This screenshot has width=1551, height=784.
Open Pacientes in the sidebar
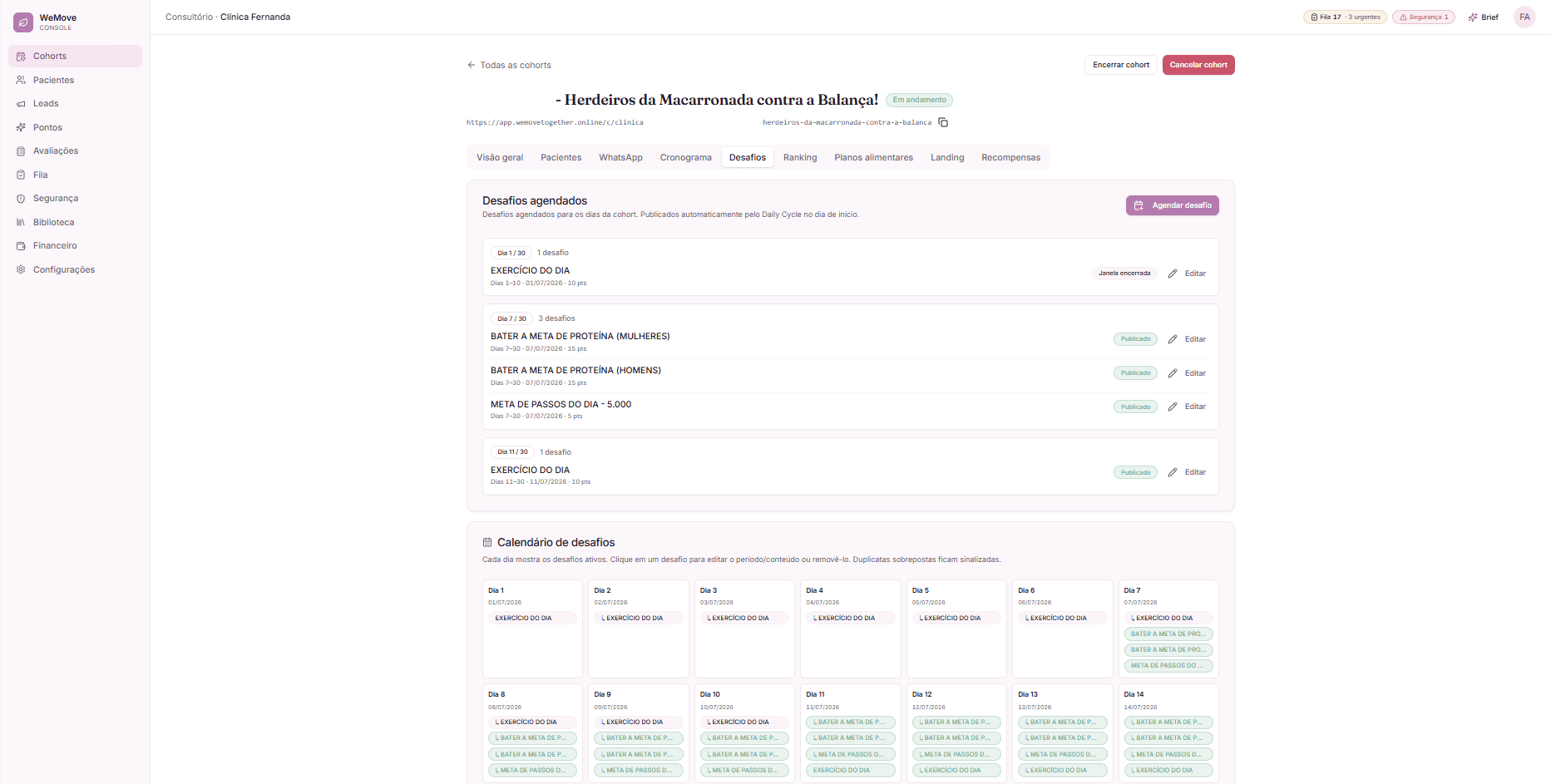75,80
